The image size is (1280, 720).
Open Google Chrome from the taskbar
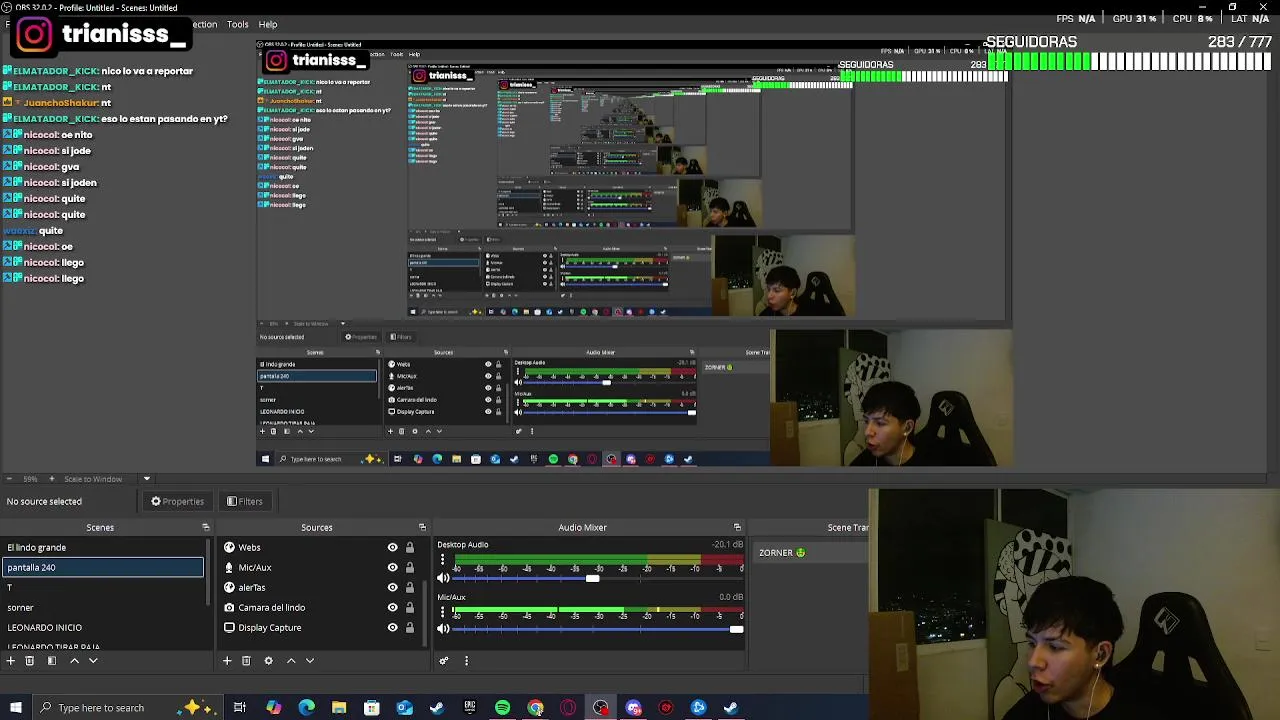coord(535,708)
